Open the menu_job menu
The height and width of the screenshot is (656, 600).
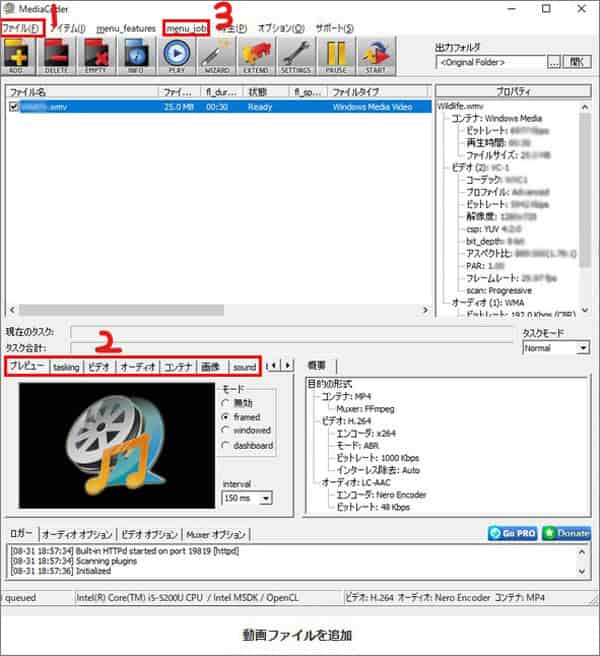[186, 28]
